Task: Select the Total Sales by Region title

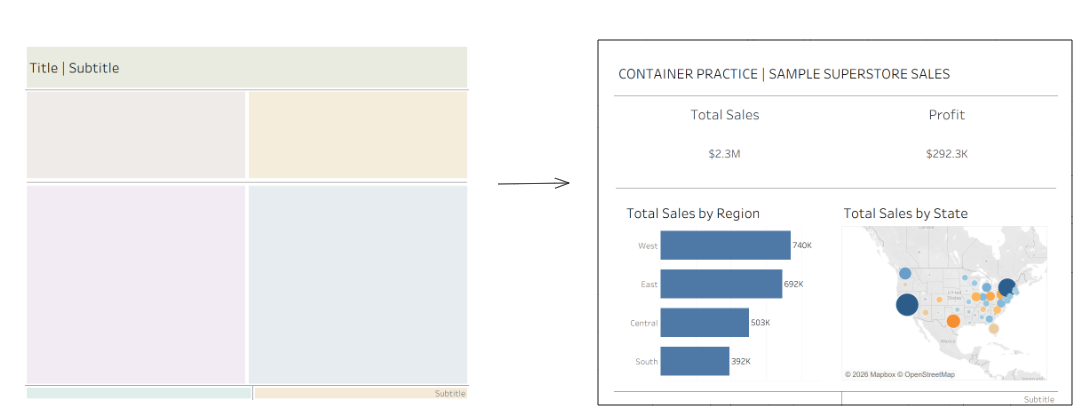Action: [693, 213]
